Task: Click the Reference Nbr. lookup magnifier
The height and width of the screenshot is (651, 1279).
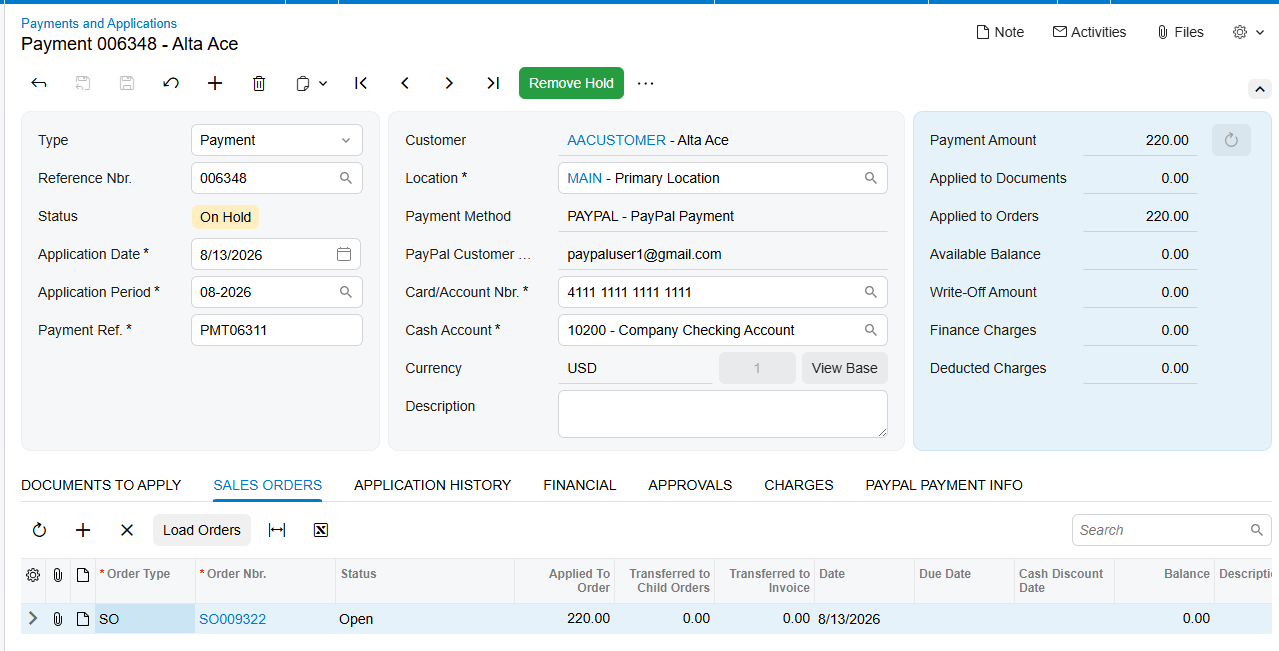Action: pyautogui.click(x=346, y=178)
